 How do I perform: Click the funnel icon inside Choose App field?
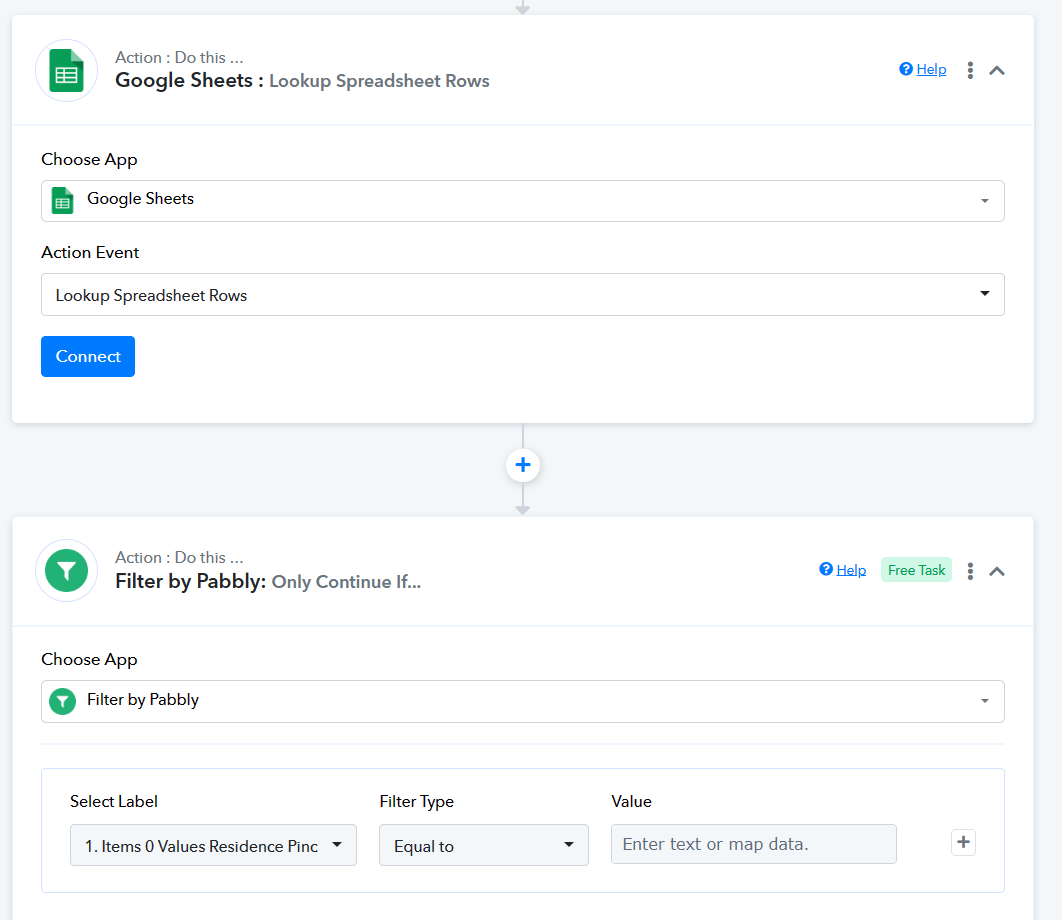coord(62,701)
